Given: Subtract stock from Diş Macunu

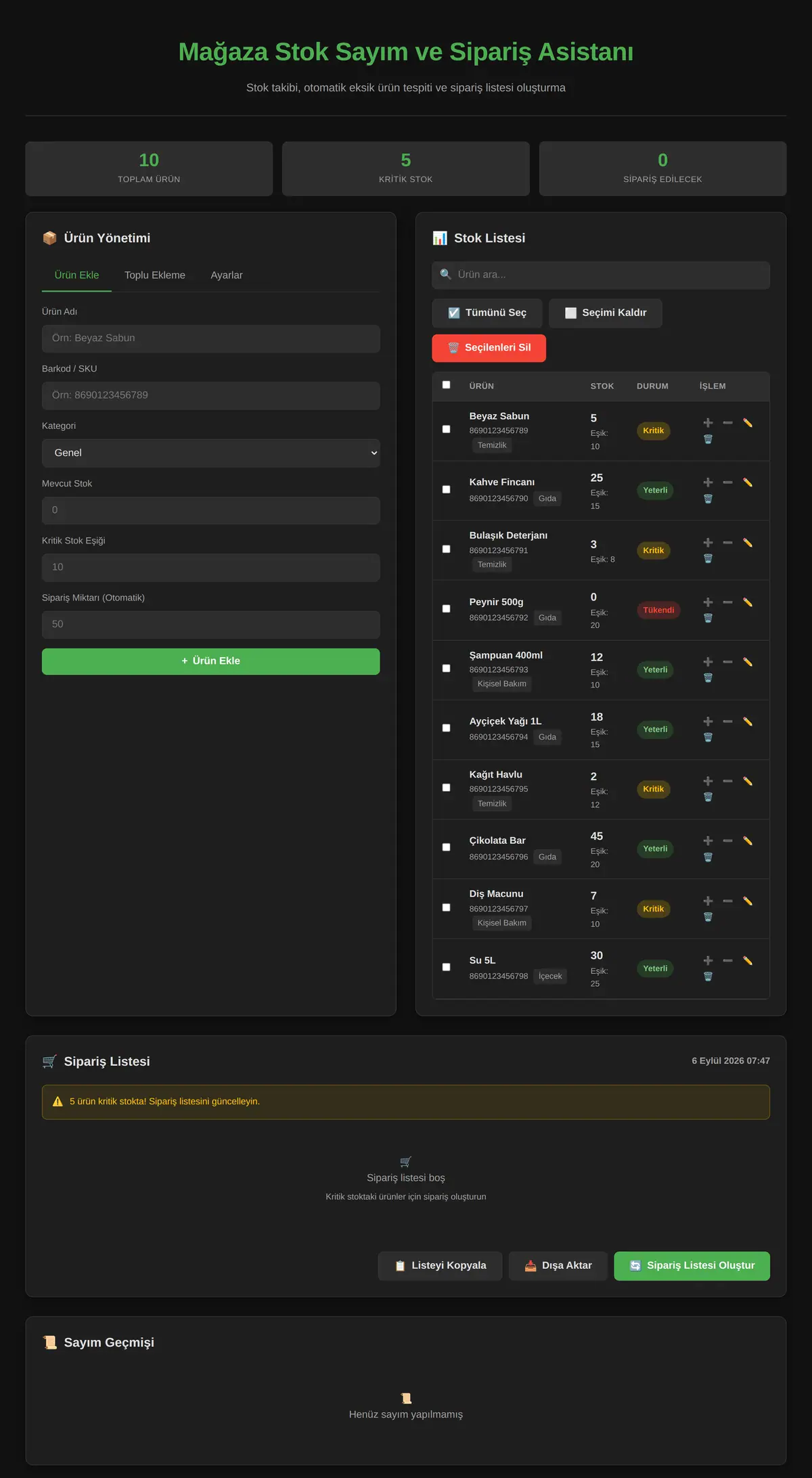Looking at the screenshot, I should (727, 901).
